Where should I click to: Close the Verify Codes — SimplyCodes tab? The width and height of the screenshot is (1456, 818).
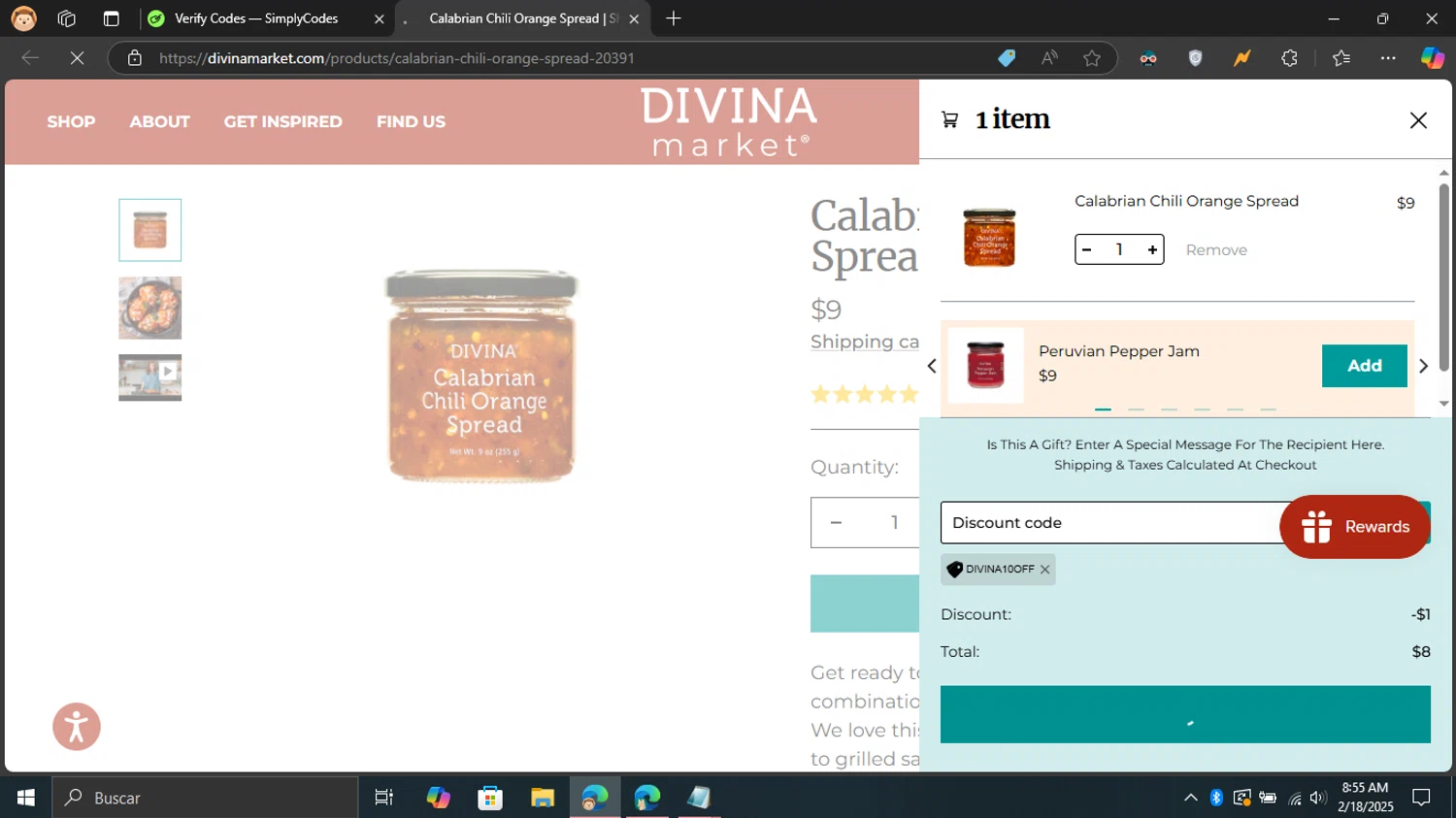(x=380, y=18)
